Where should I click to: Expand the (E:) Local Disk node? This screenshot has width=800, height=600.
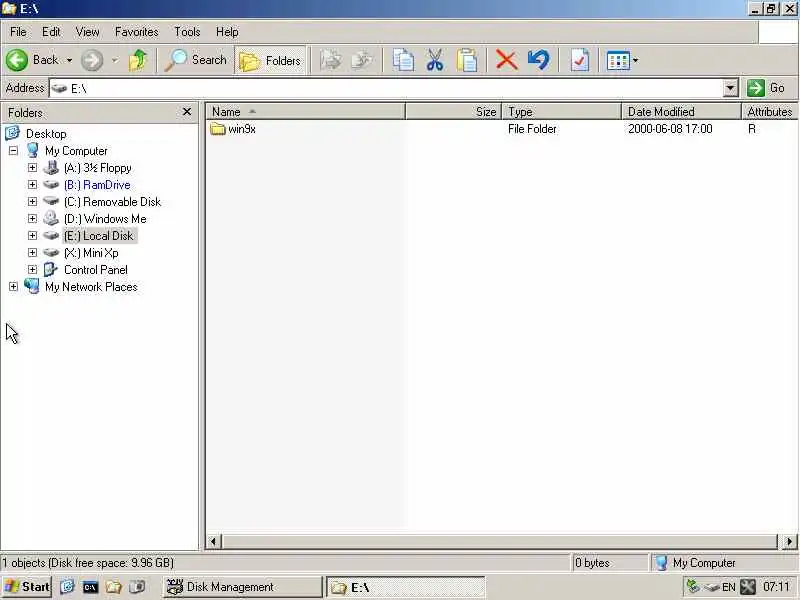[x=32, y=235]
